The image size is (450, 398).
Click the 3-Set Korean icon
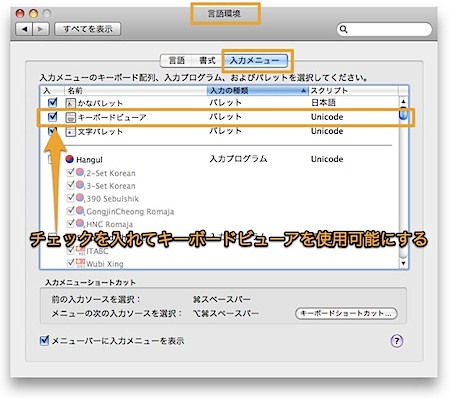pyautogui.click(x=80, y=185)
